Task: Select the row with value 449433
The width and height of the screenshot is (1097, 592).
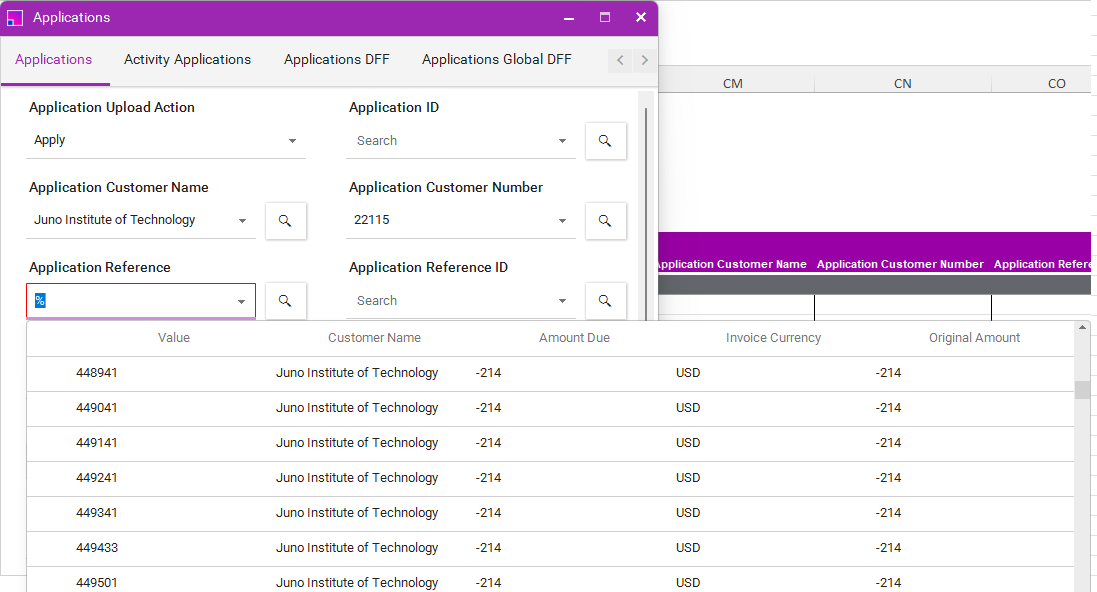Action: tap(551, 548)
